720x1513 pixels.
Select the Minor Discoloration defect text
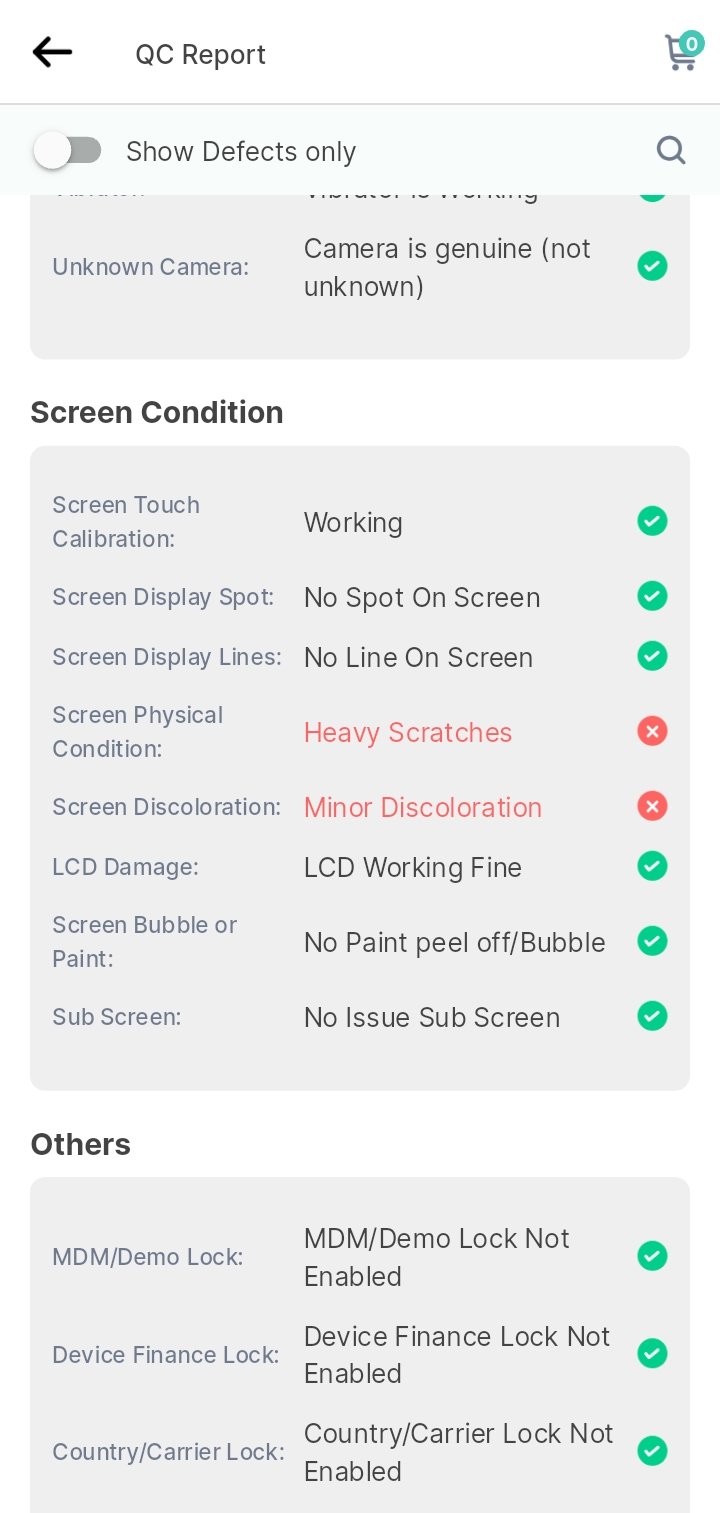423,807
